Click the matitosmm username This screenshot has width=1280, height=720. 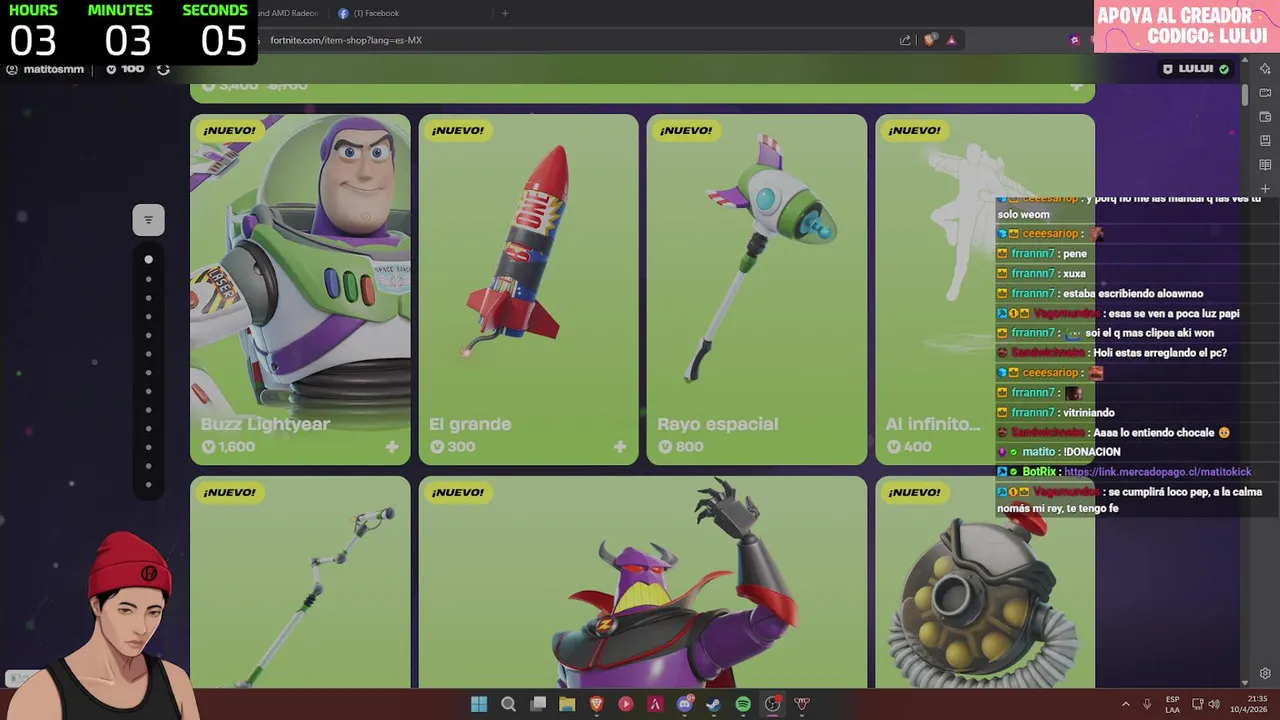(x=53, y=69)
